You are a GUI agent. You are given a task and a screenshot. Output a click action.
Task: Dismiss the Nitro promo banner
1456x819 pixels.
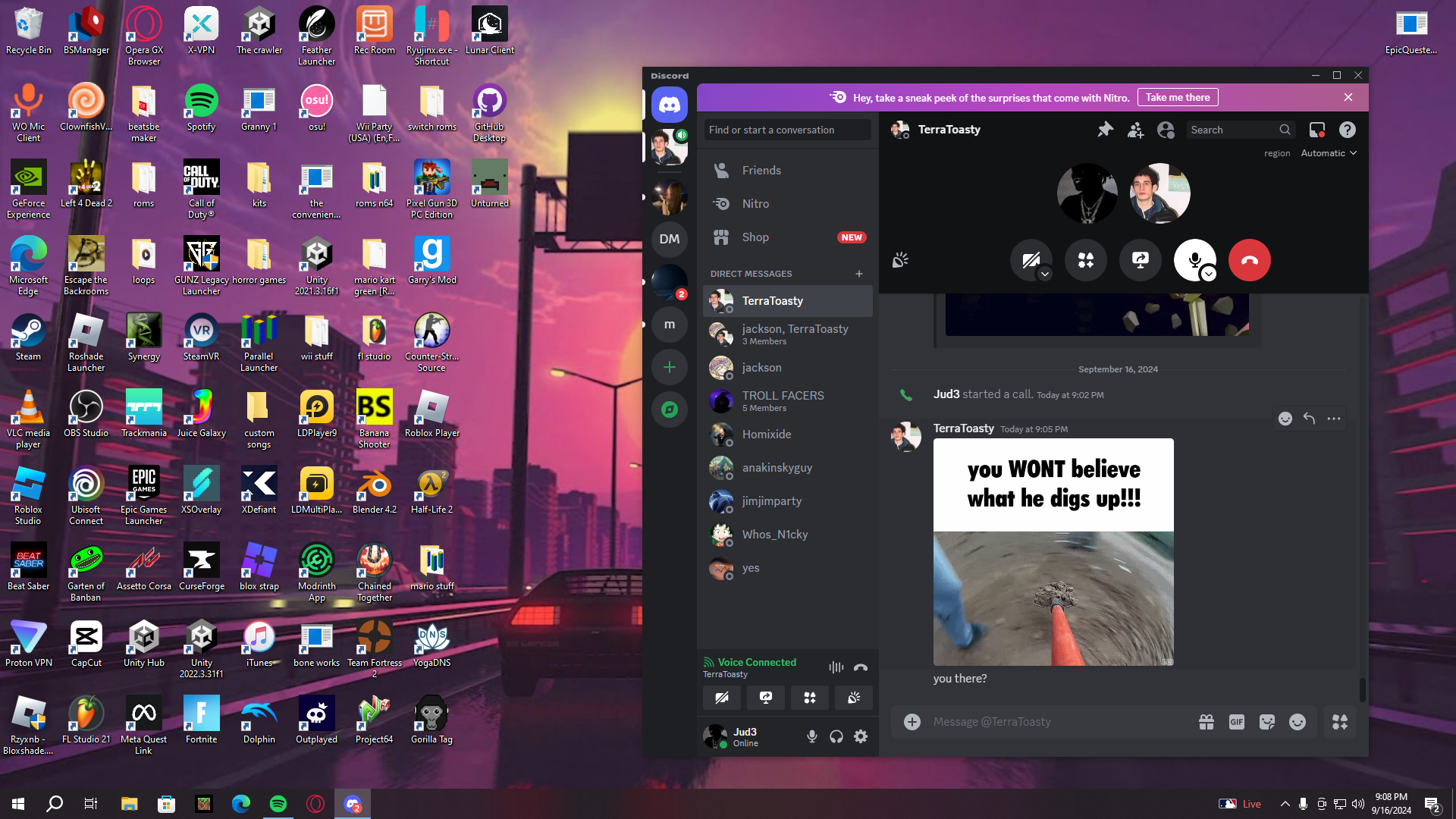point(1348,97)
